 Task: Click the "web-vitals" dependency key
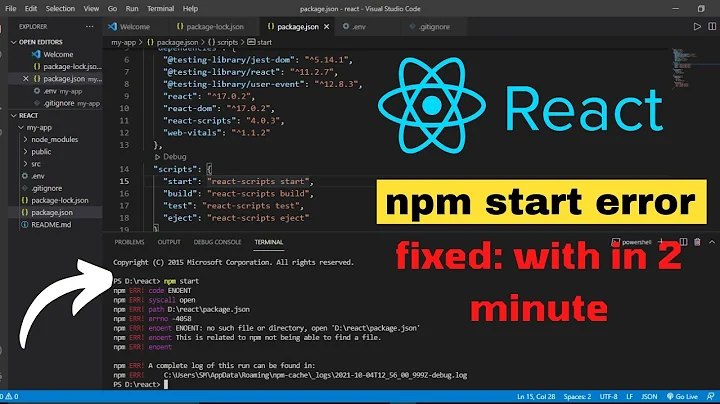click(x=191, y=133)
